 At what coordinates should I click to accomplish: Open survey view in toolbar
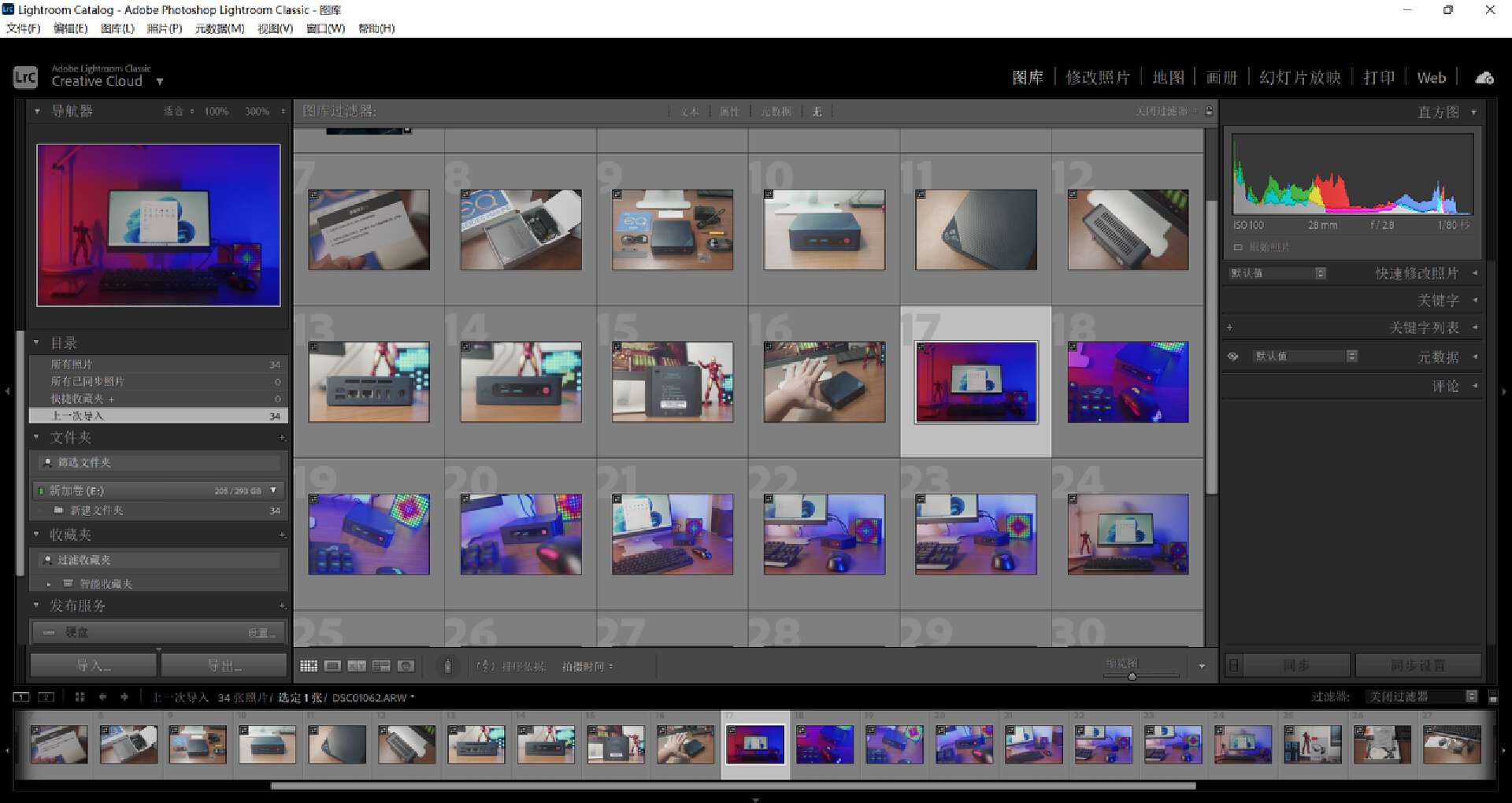pyautogui.click(x=381, y=666)
